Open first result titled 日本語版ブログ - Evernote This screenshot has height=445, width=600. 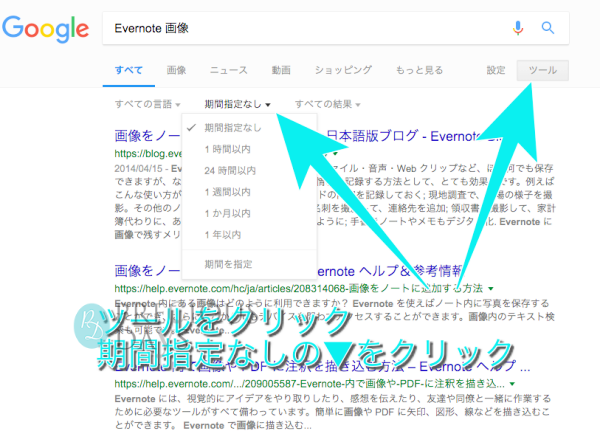(x=413, y=136)
